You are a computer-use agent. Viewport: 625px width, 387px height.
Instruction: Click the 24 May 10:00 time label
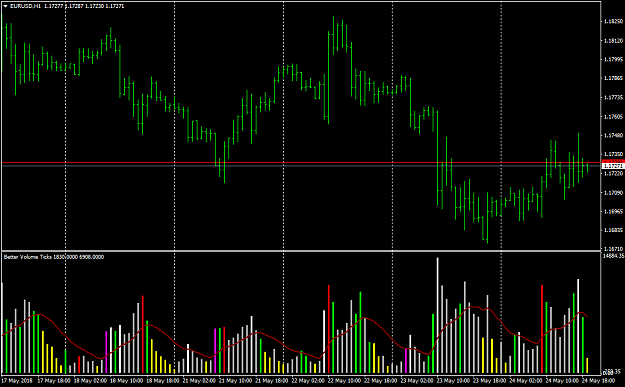pos(562,381)
